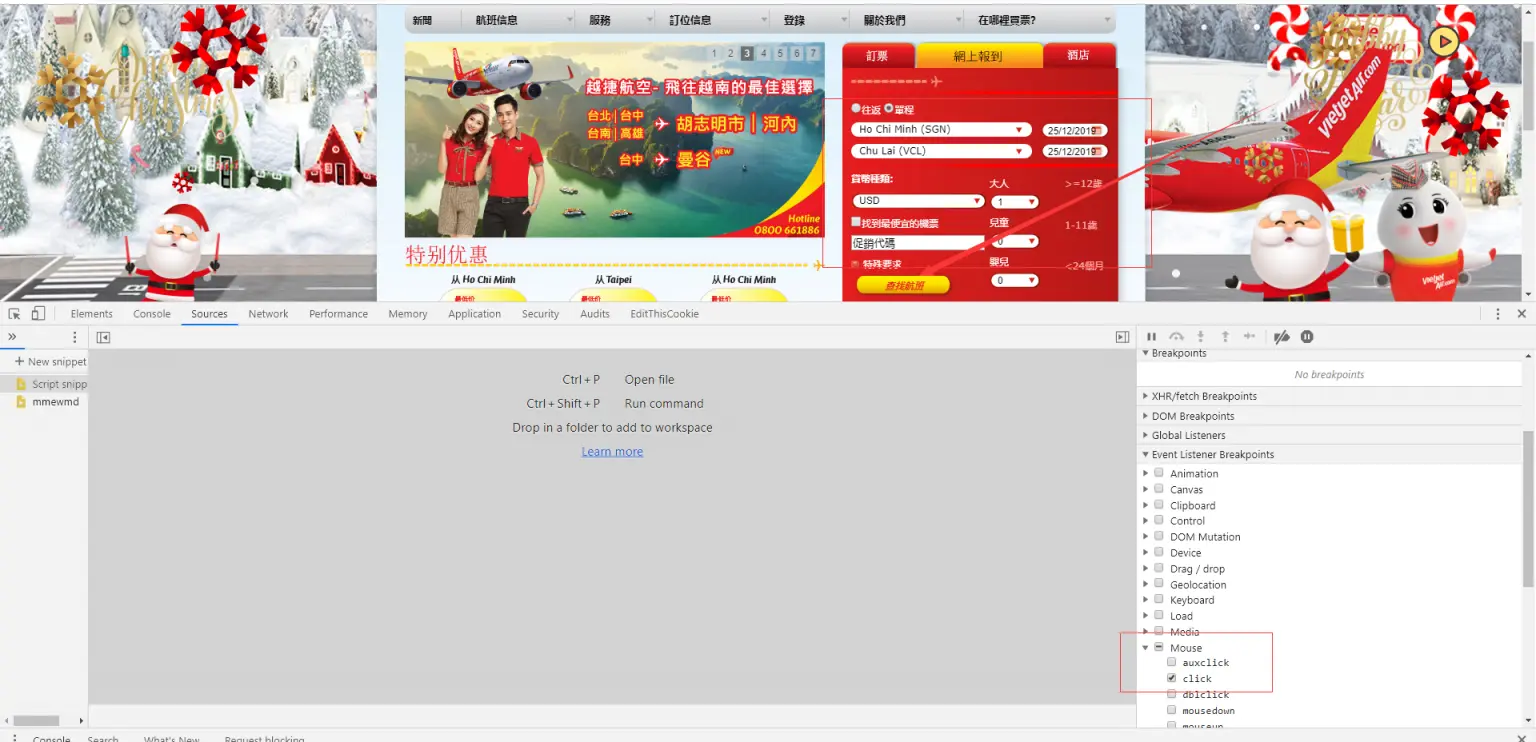Viewport: 1536px width, 742px height.
Task: Activate the inspect element picker icon
Action: point(14,314)
